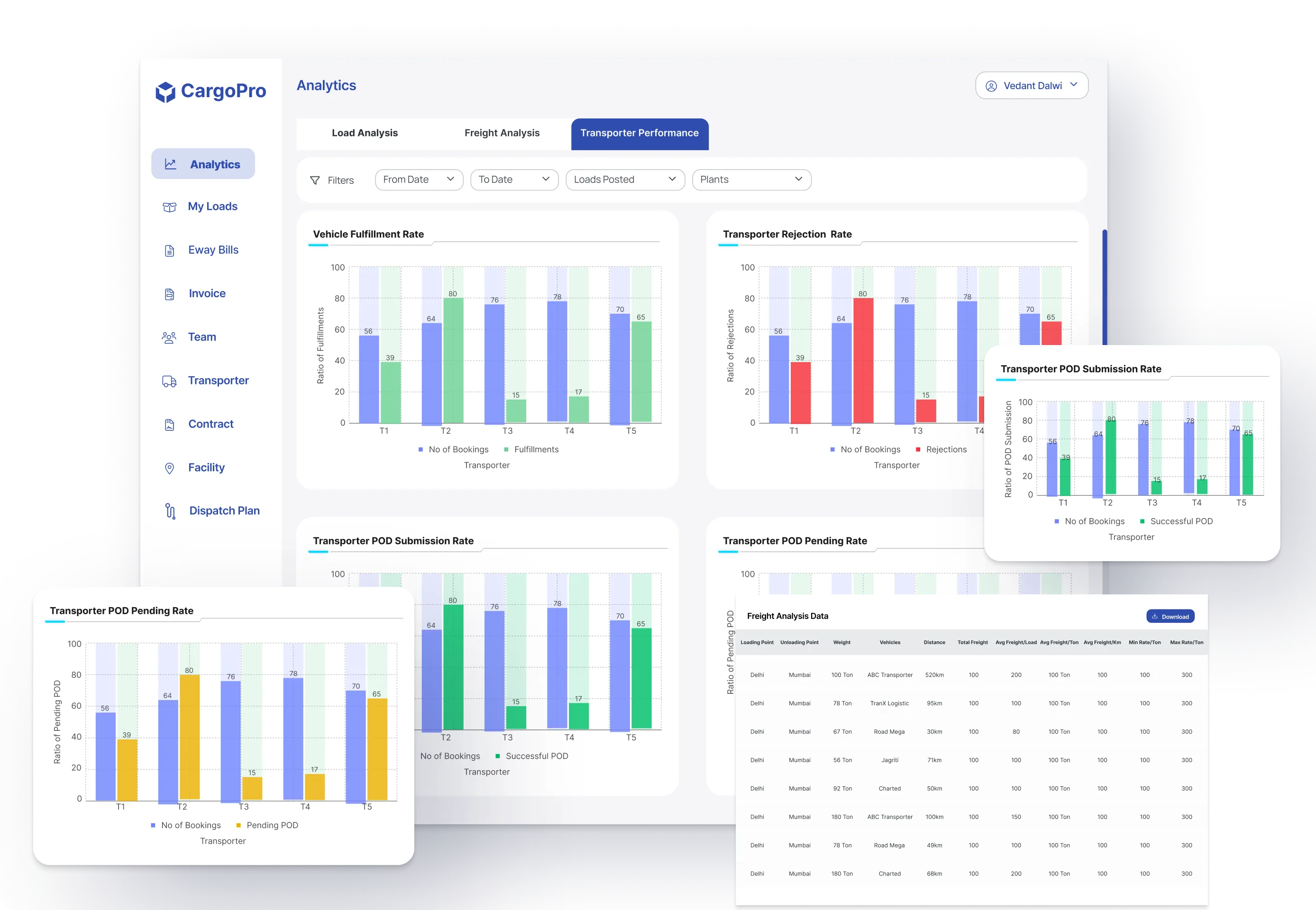Click the Transporter truck icon
The image size is (1316, 910).
pyautogui.click(x=169, y=382)
